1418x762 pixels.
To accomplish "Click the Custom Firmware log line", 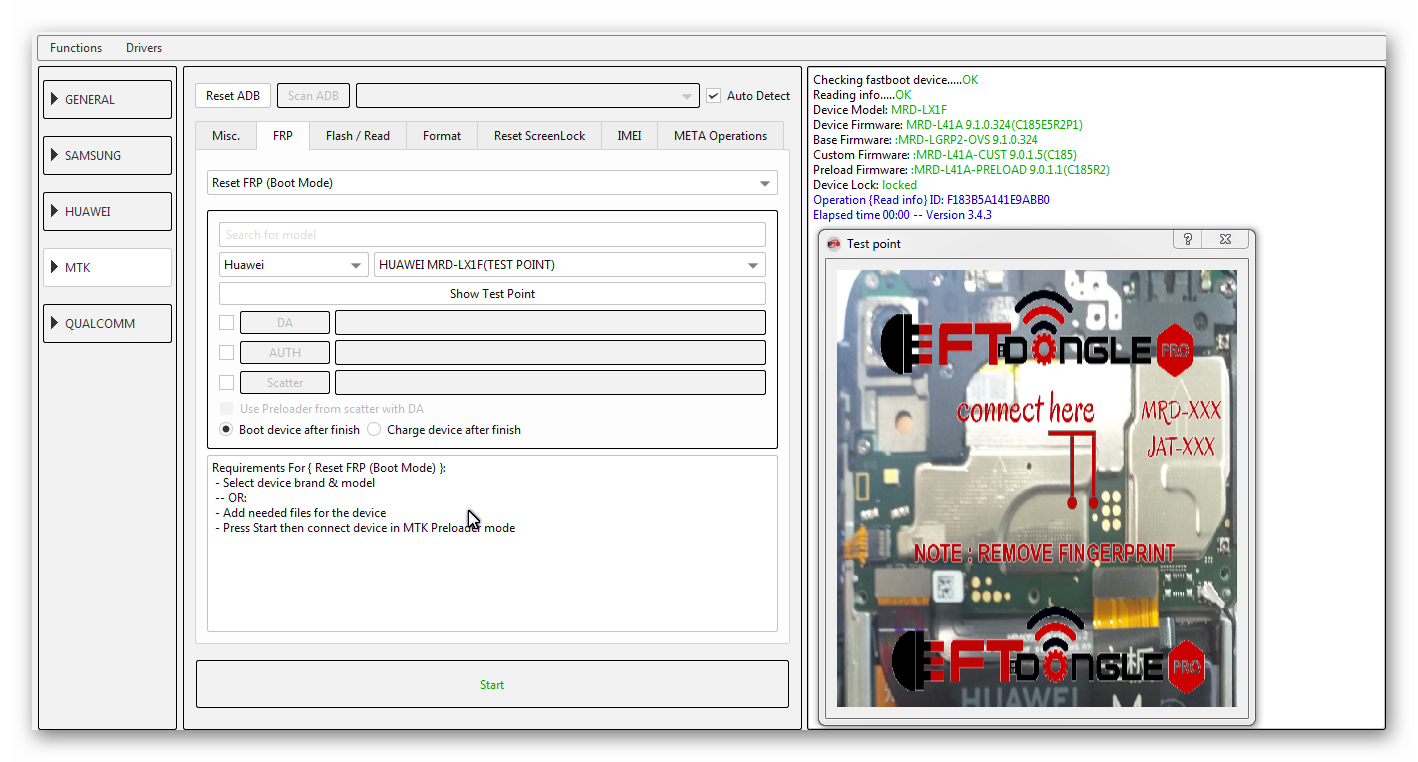I will point(945,155).
